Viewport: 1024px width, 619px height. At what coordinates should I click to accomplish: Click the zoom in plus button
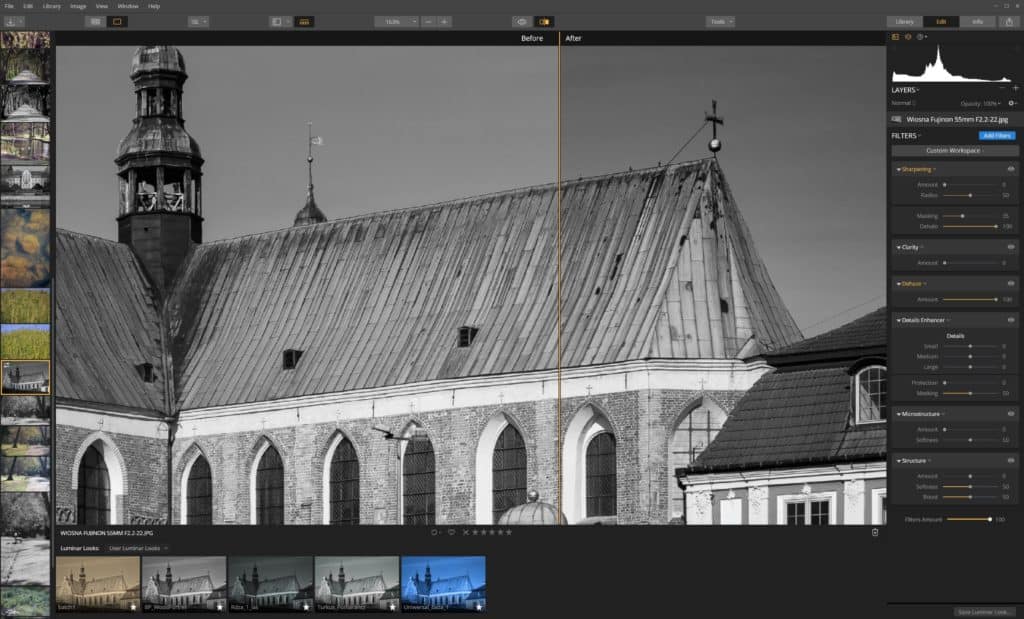point(444,21)
